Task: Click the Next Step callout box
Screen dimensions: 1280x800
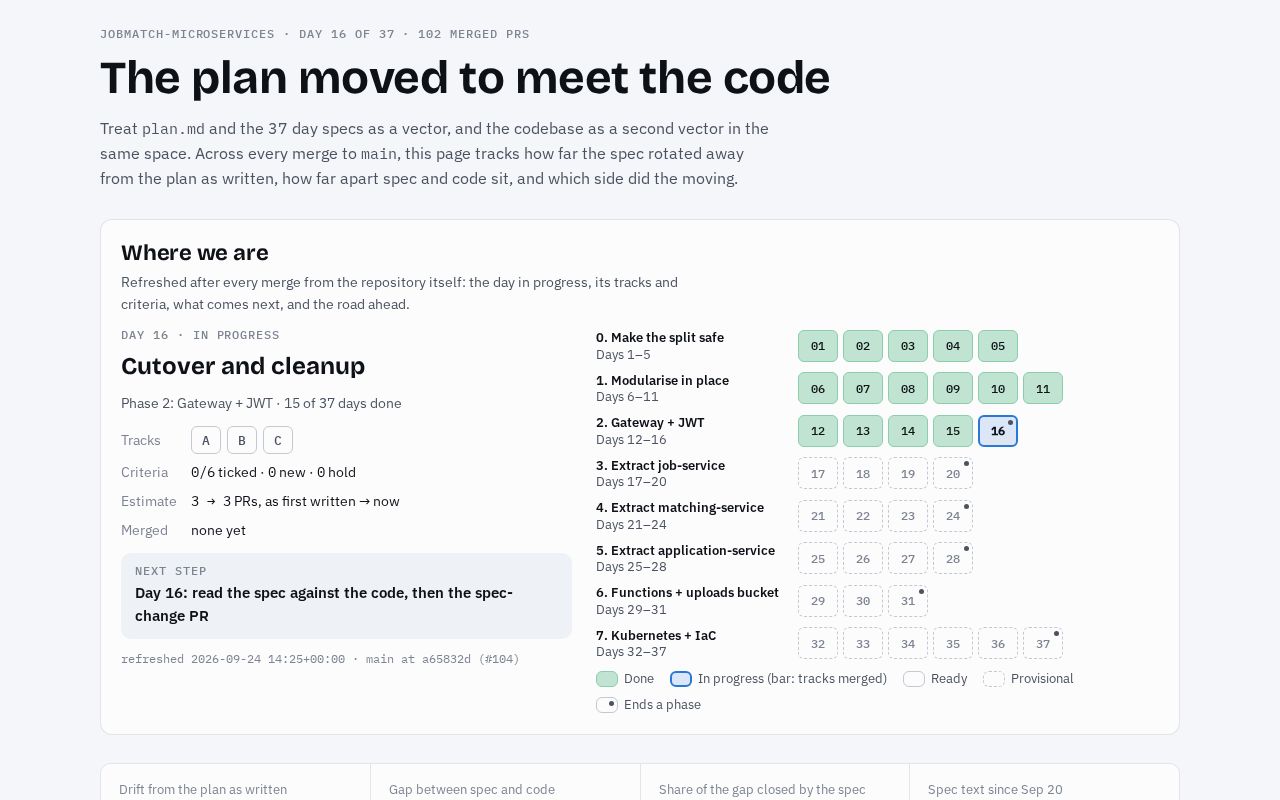Action: (346, 596)
